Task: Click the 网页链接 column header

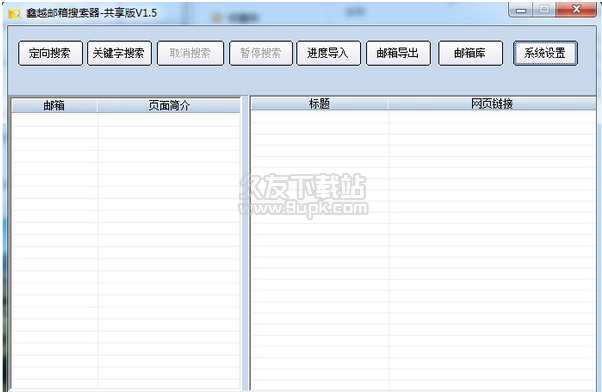Action: (492, 104)
